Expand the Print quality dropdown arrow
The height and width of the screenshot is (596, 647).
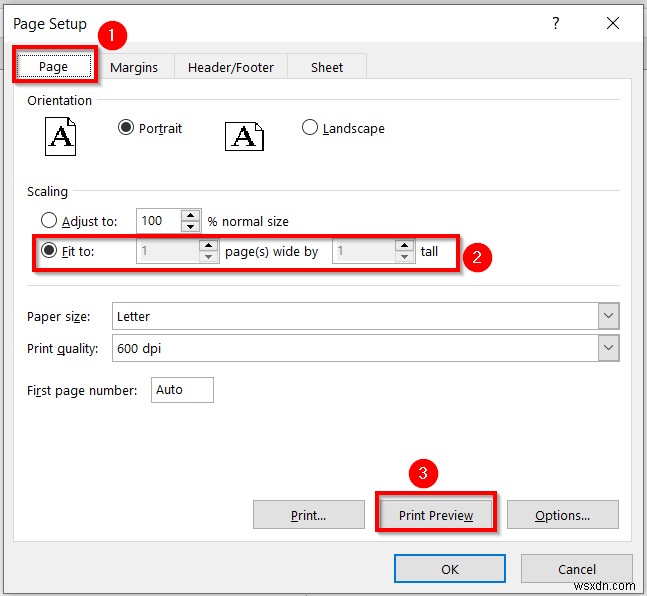(608, 348)
